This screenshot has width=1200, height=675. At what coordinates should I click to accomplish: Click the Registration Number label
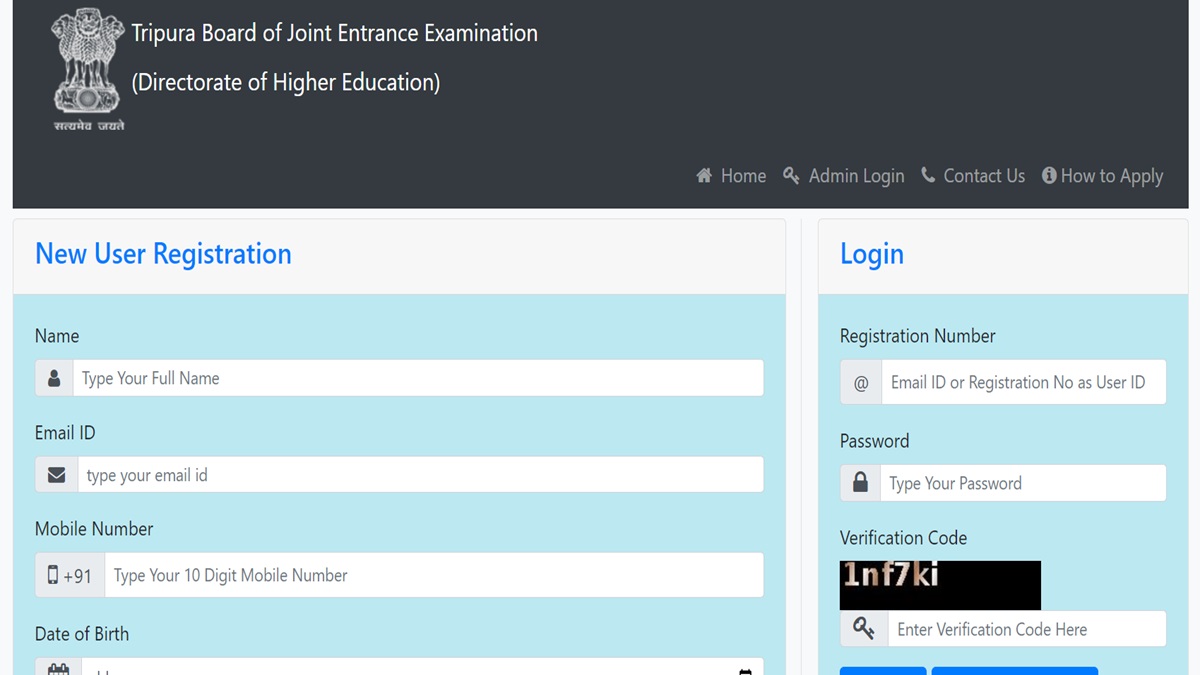click(918, 336)
